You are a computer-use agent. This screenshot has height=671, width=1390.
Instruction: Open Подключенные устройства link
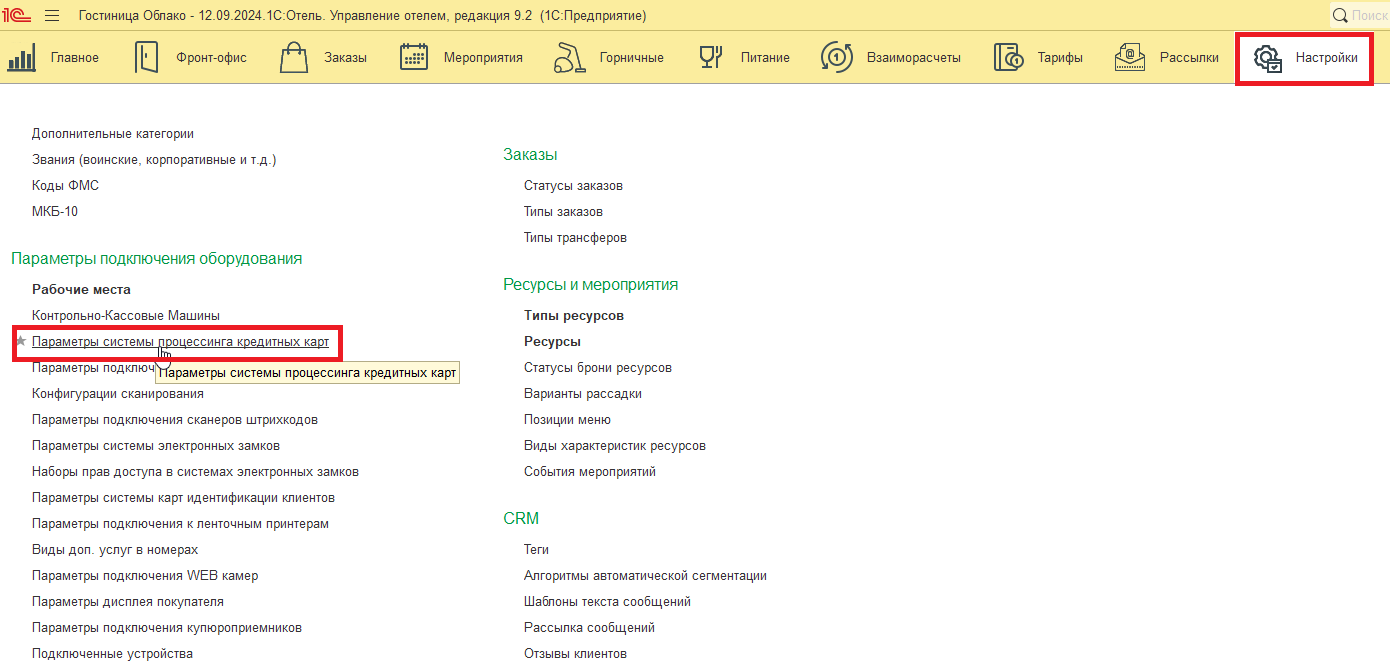click(112, 653)
